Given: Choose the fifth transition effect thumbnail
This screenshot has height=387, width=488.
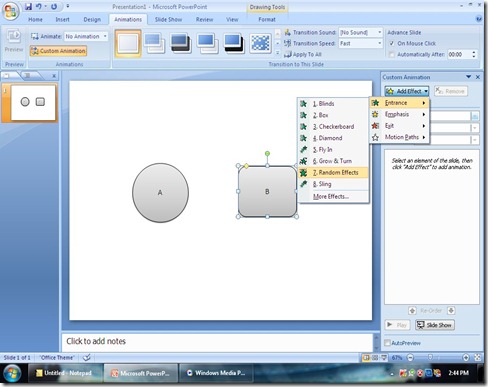Looking at the screenshot, I should coord(233,43).
